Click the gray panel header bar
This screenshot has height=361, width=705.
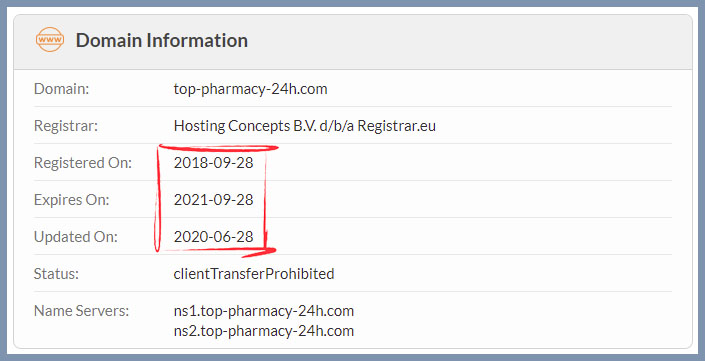tap(353, 41)
